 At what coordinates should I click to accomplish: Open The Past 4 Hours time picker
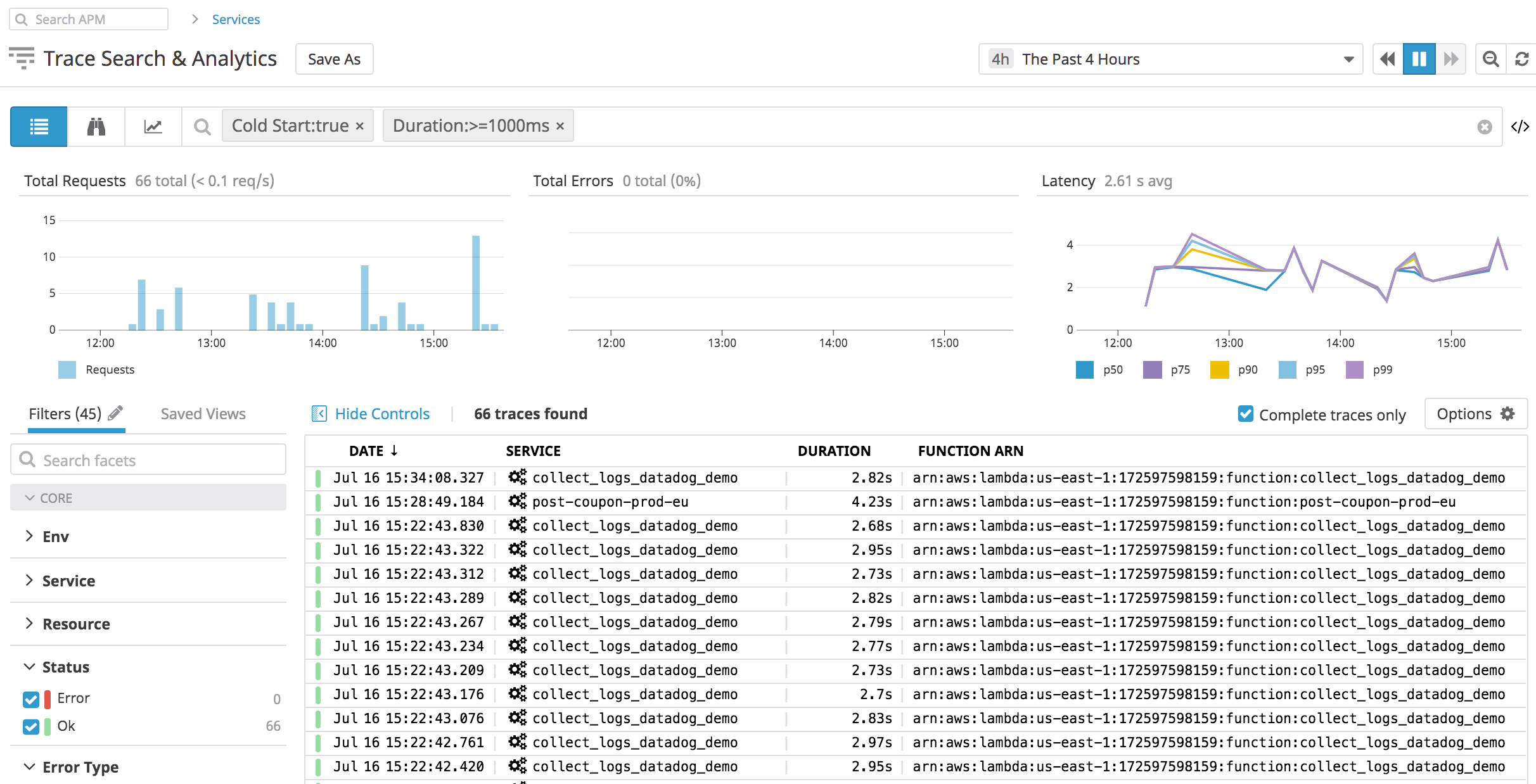[1170, 58]
